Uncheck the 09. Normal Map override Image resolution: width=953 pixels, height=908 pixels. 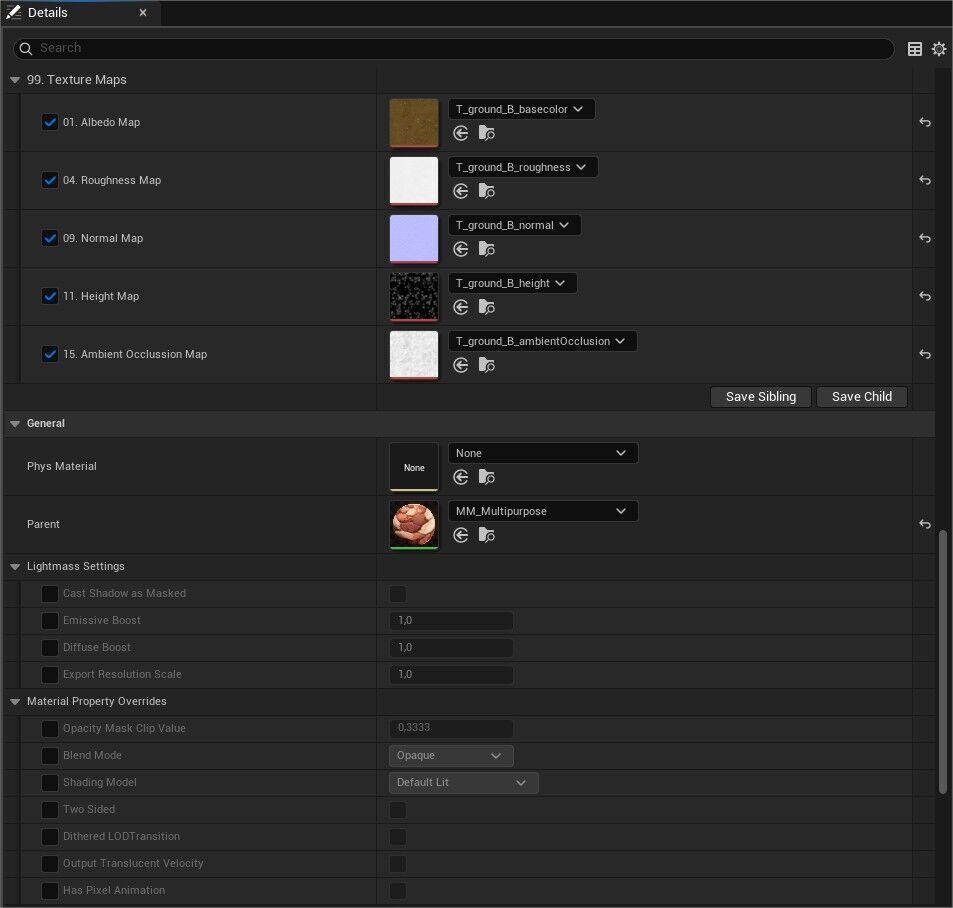[x=50, y=238]
